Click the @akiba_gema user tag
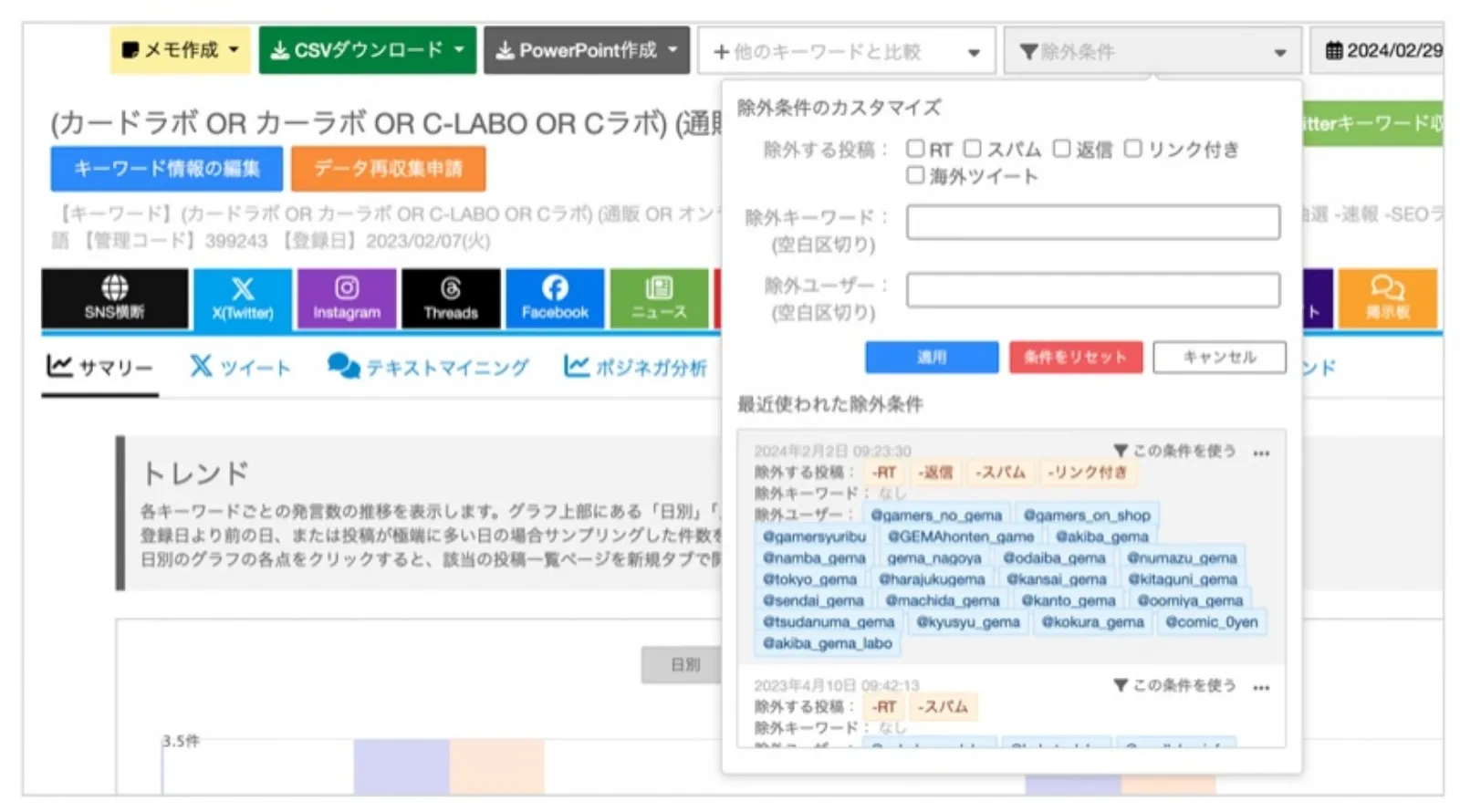This screenshot has width=1460, height=812. click(1102, 536)
